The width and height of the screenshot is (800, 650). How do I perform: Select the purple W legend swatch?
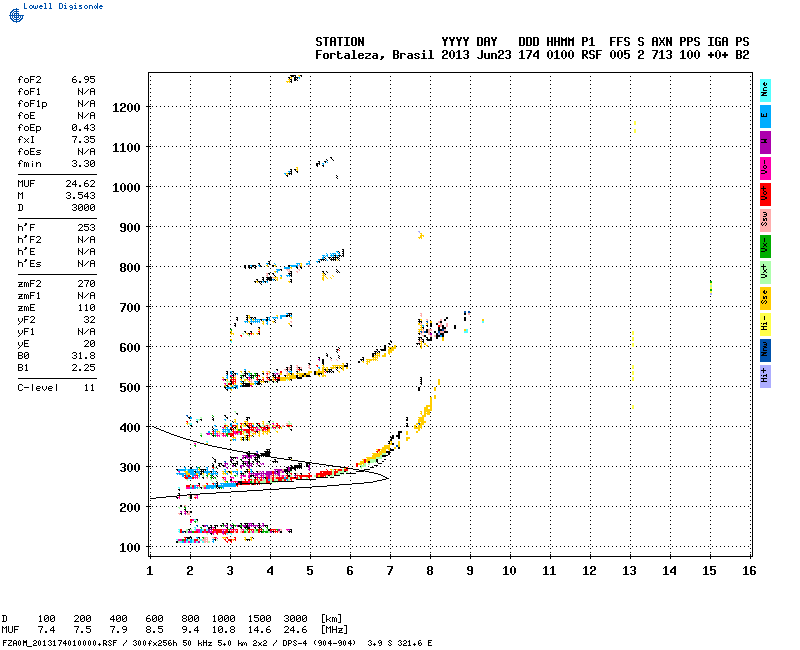click(765, 142)
